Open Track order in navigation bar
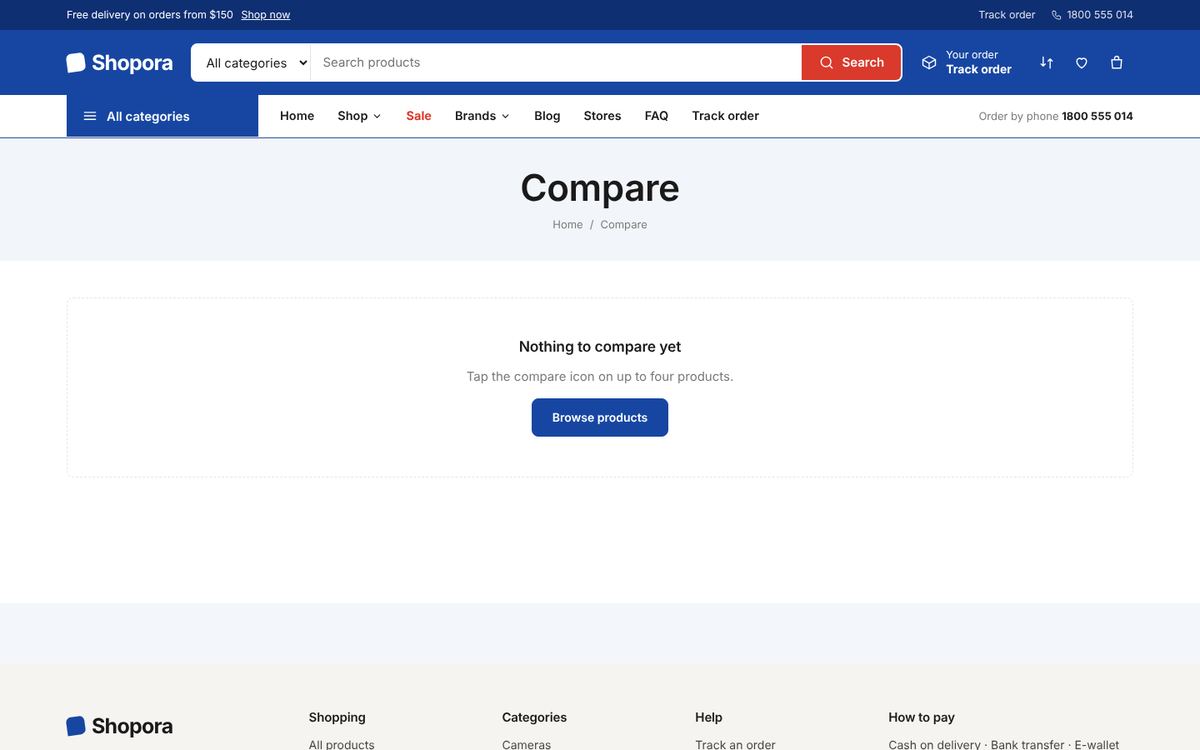Viewport: 1200px width, 750px height. (725, 116)
